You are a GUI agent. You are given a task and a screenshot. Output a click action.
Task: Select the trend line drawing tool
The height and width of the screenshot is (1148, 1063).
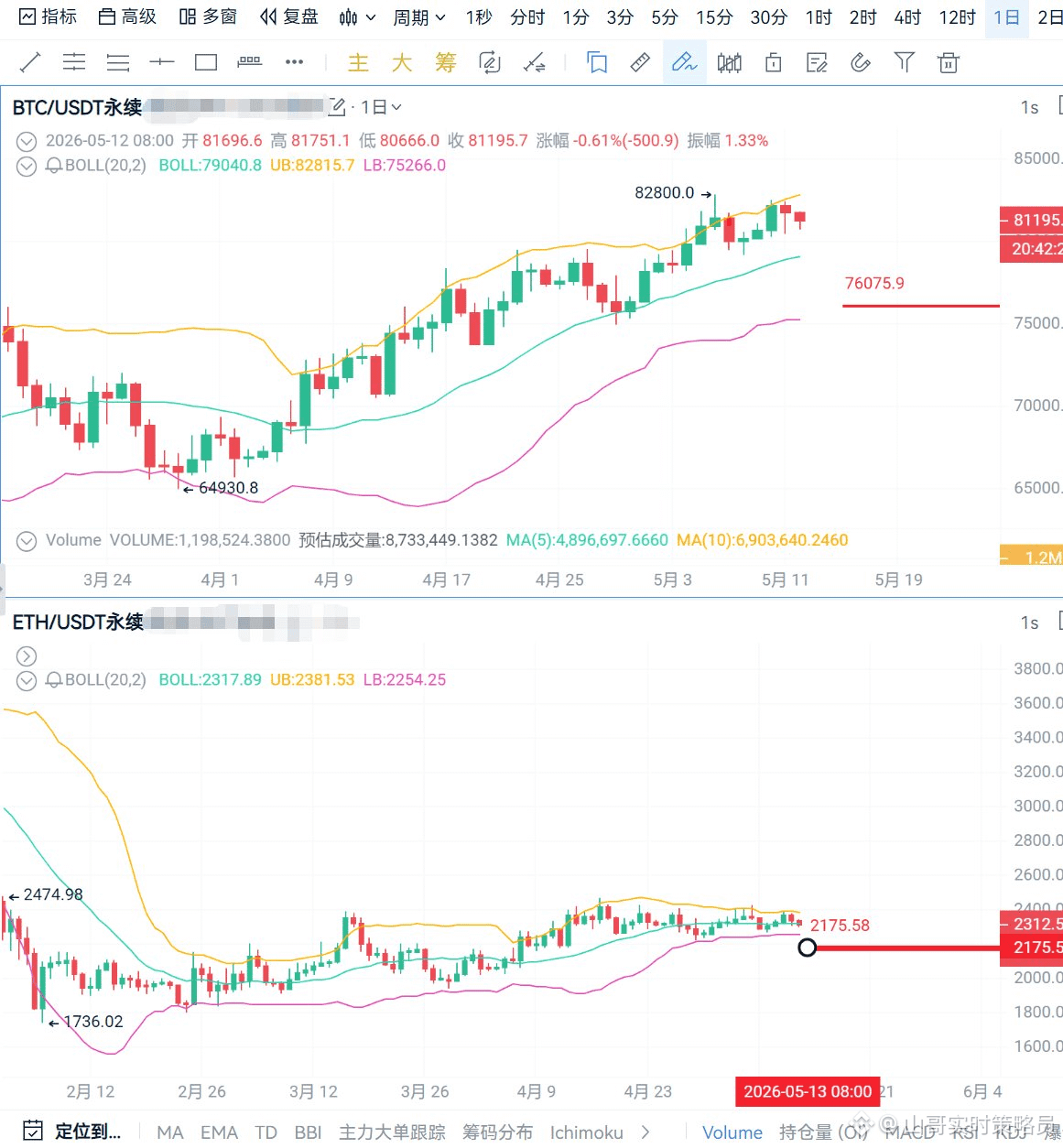point(30,62)
